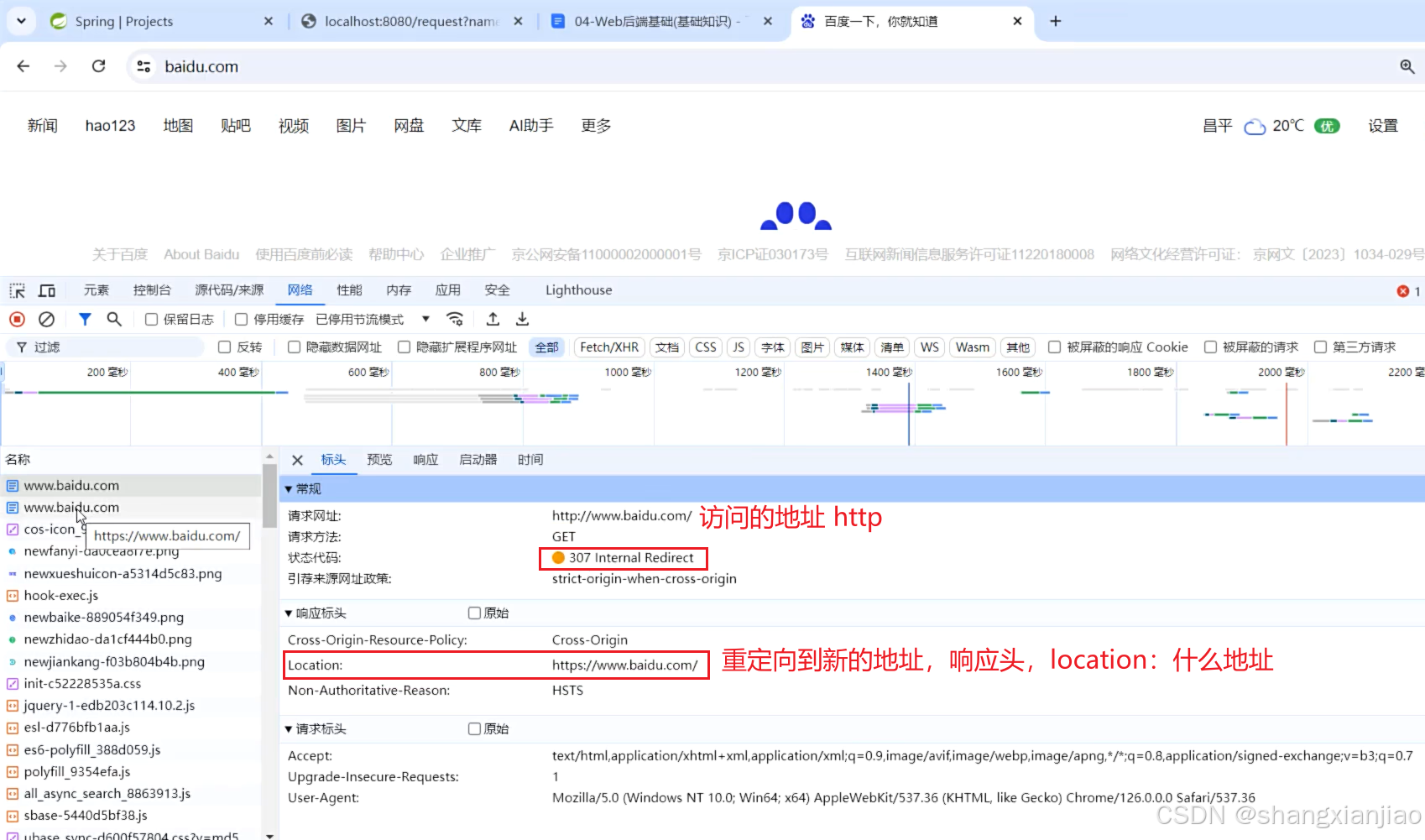This screenshot has width=1425, height=840.
Task: Open network conditions wifi icon
Action: [x=455, y=319]
